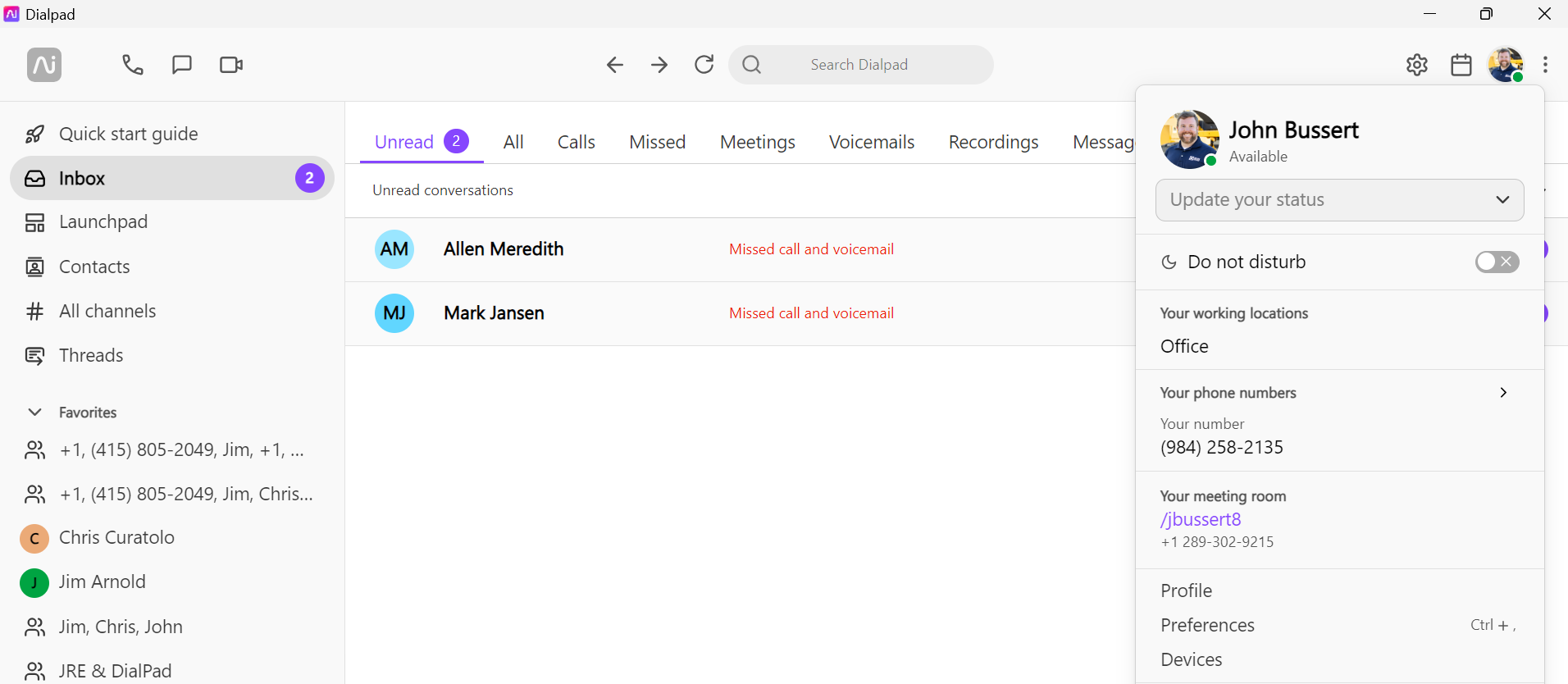The height and width of the screenshot is (684, 1568).
Task: Open settings gear icon
Action: (1416, 65)
